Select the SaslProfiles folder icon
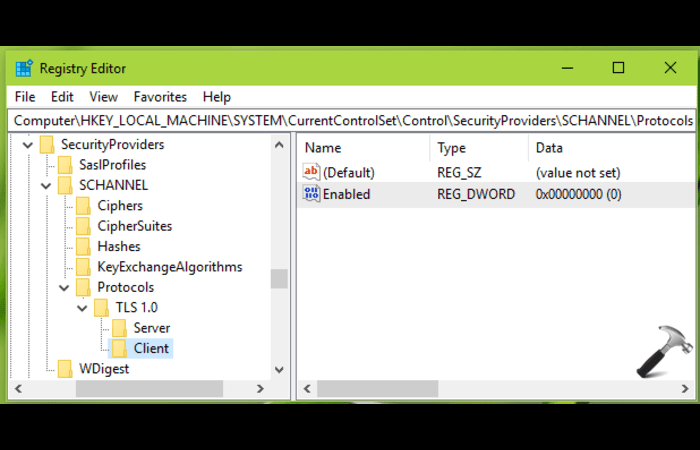This screenshot has width=700, height=450. click(65, 165)
